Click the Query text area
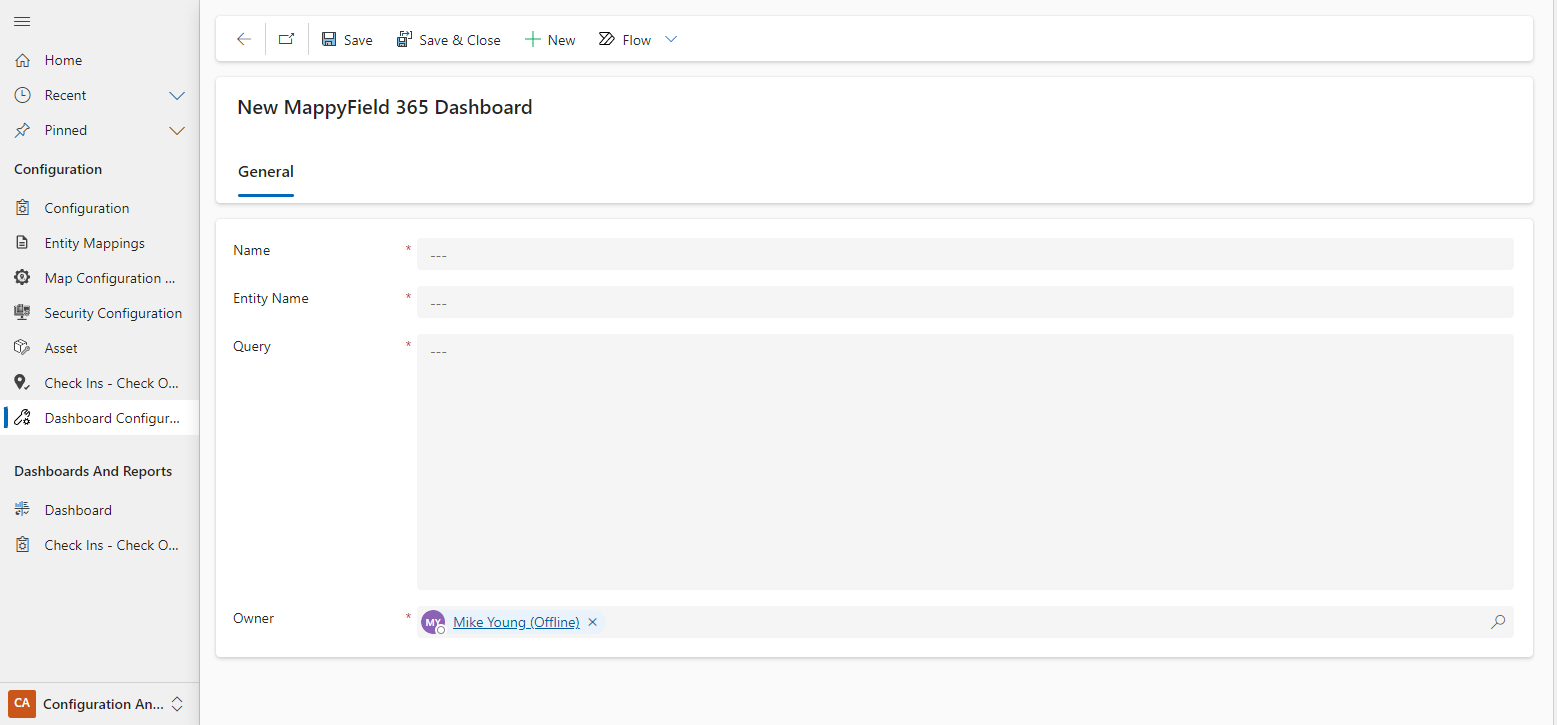Screen dimensions: 1557x725 (x=965, y=462)
